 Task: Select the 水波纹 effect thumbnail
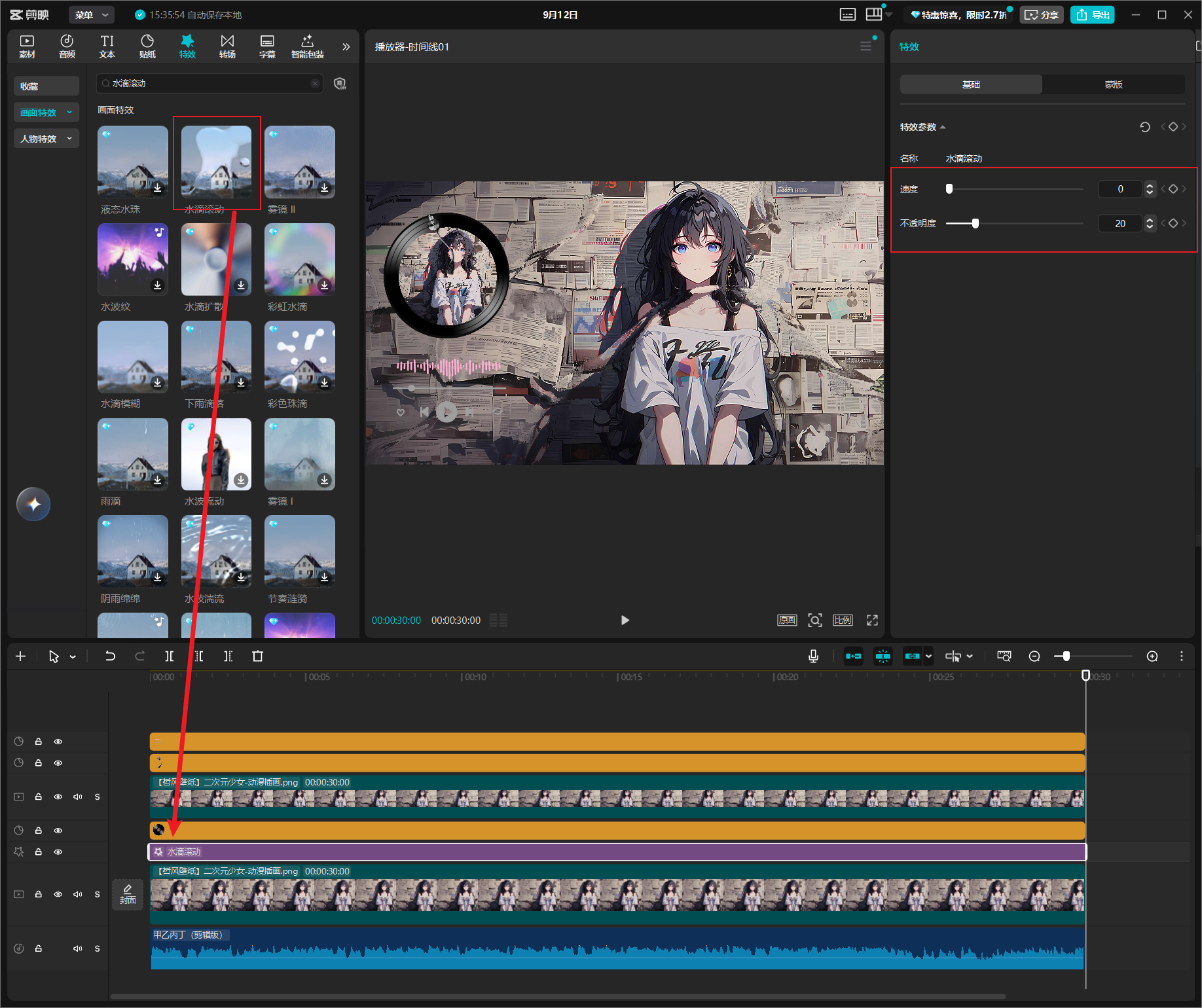point(133,259)
